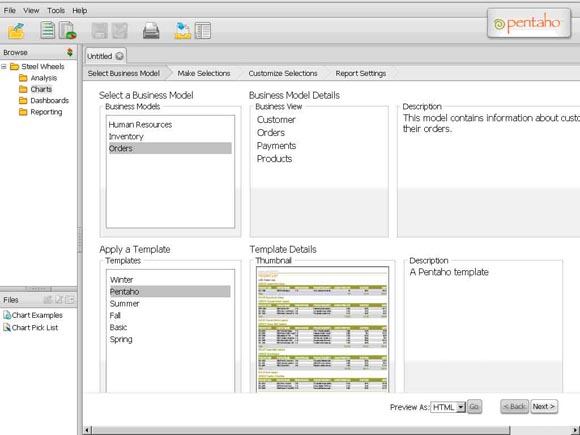
Task: Open Chart Pick List file
Action: point(35,327)
